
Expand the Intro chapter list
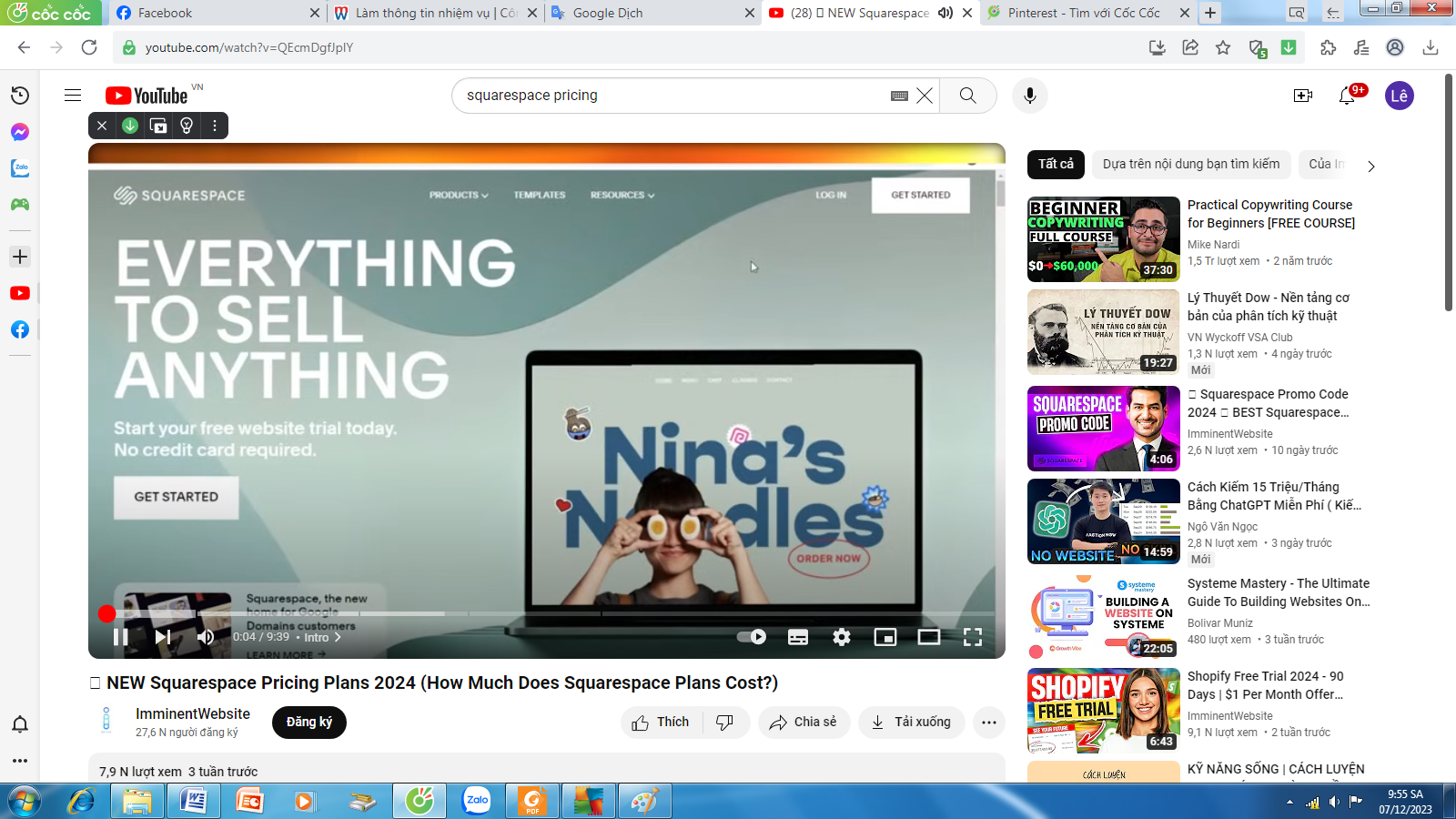coord(322,637)
